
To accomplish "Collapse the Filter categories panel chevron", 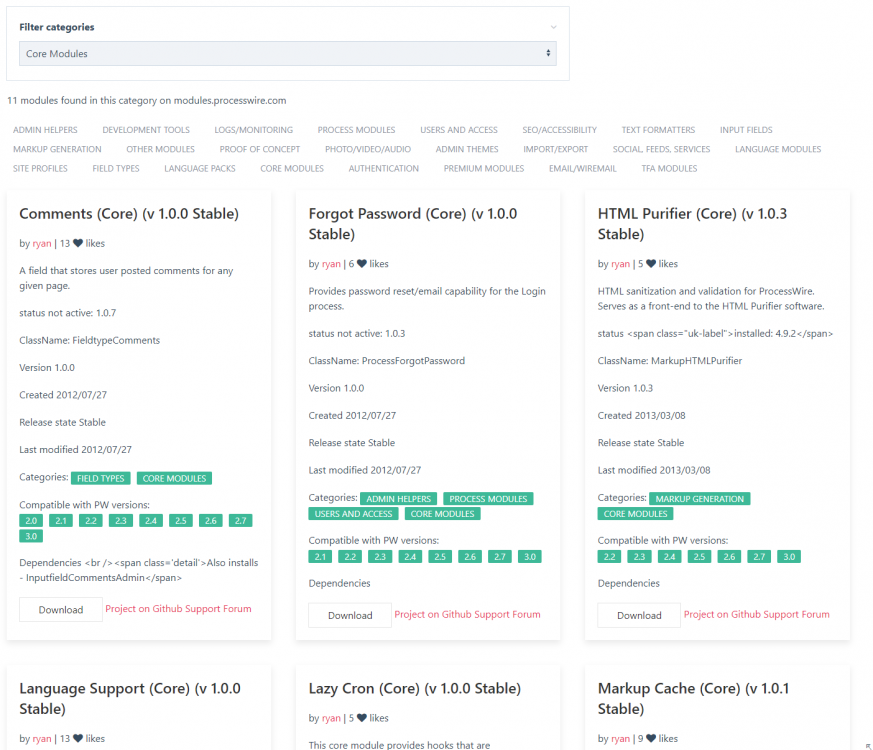I will pos(553,27).
